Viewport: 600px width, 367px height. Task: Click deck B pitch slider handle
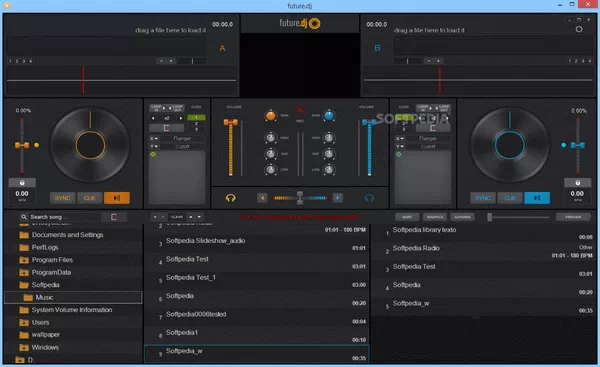click(578, 145)
